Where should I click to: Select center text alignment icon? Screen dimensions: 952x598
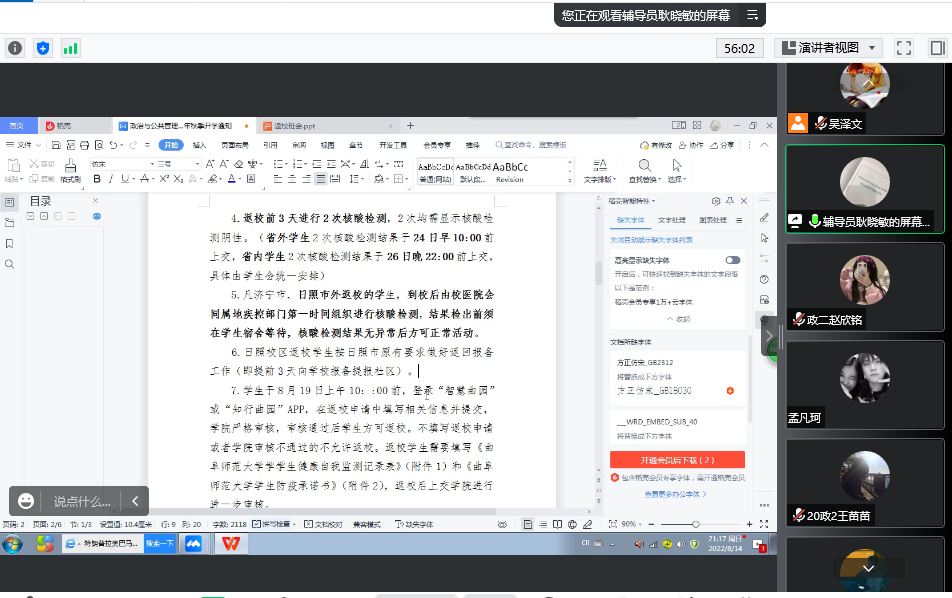[291, 179]
